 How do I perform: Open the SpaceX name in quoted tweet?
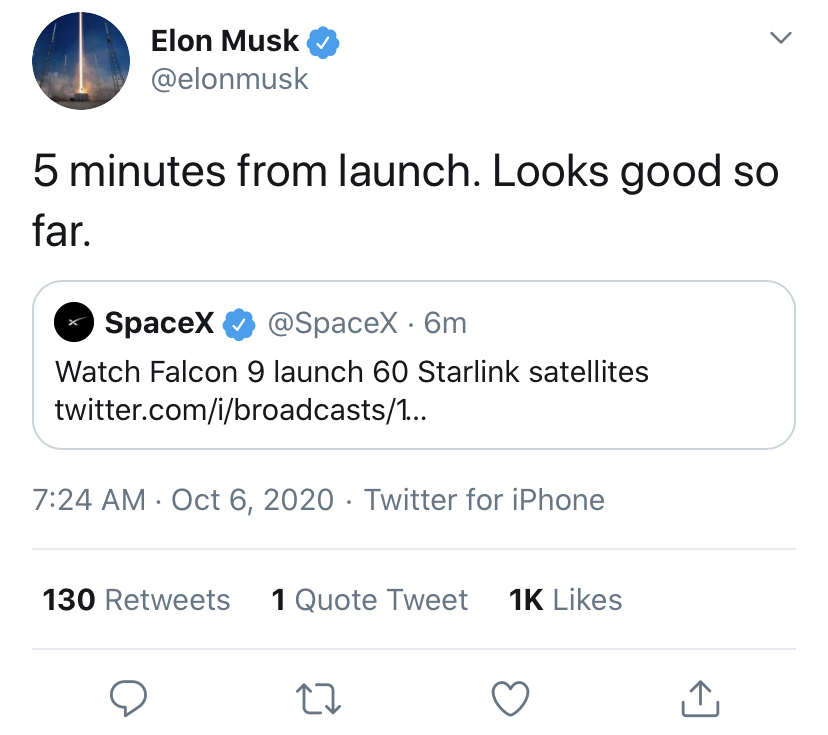coord(159,323)
